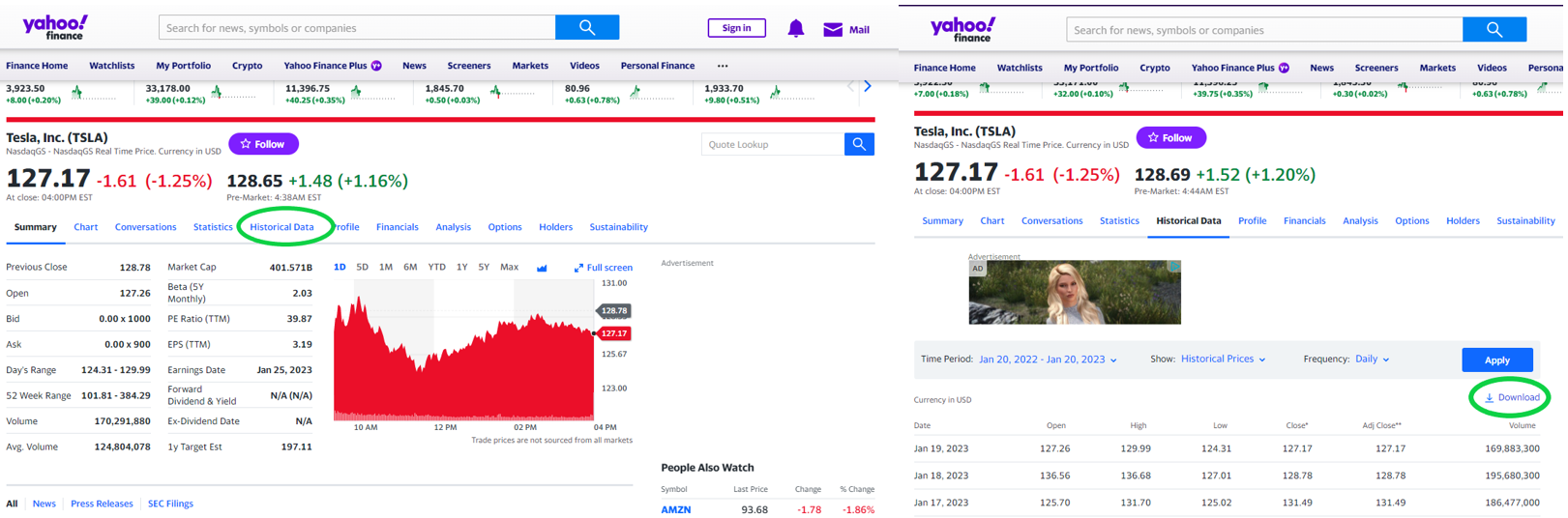Click the Sign in button
Screen dimensions: 1568x518
pyautogui.click(x=736, y=28)
